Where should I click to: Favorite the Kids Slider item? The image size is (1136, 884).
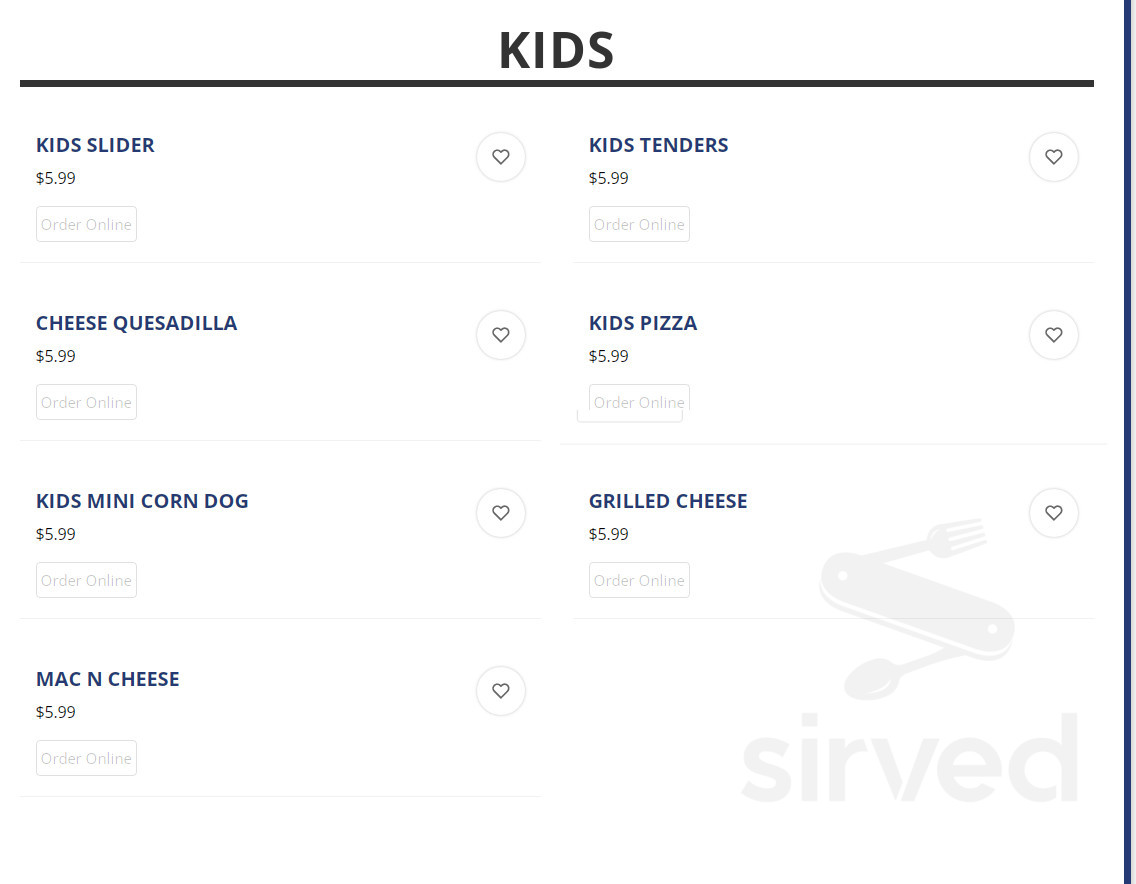pos(501,157)
